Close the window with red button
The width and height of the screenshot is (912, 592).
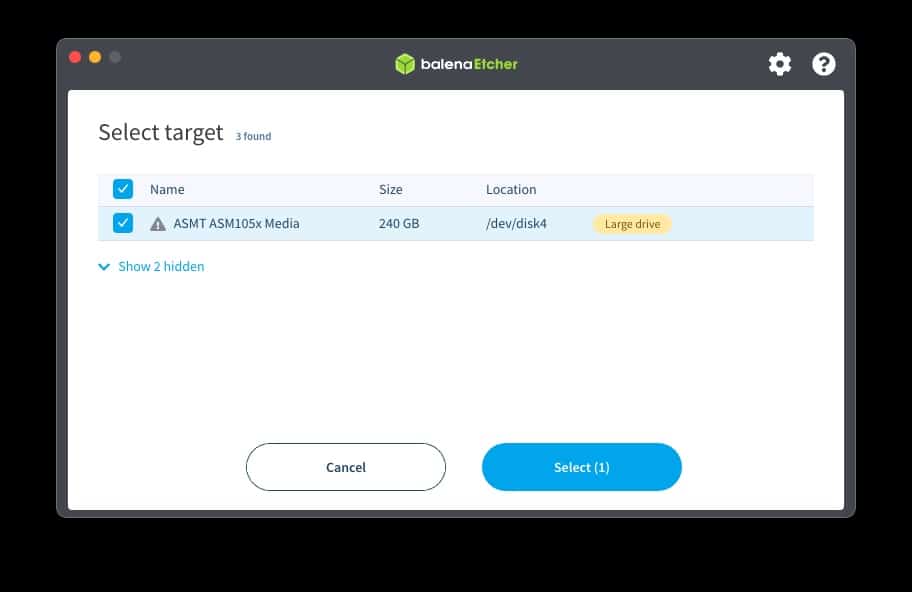75,57
